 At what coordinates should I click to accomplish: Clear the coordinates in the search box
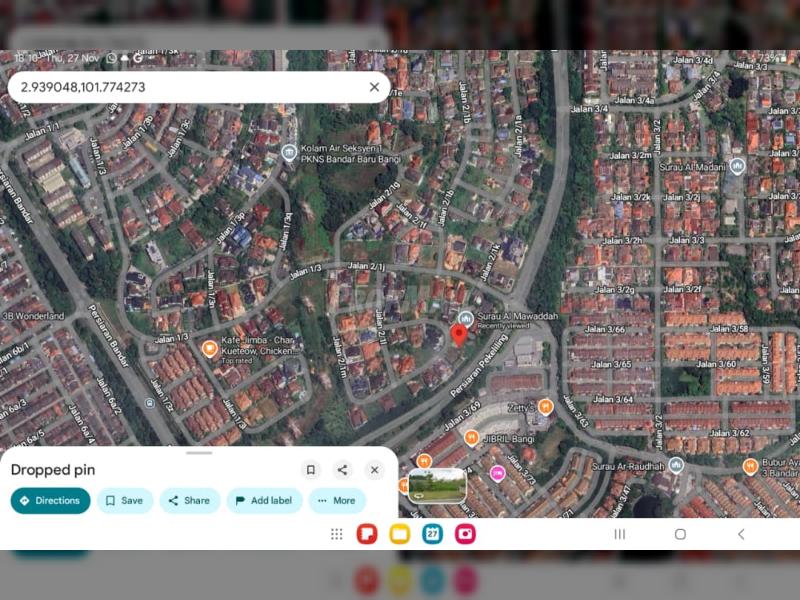click(374, 87)
